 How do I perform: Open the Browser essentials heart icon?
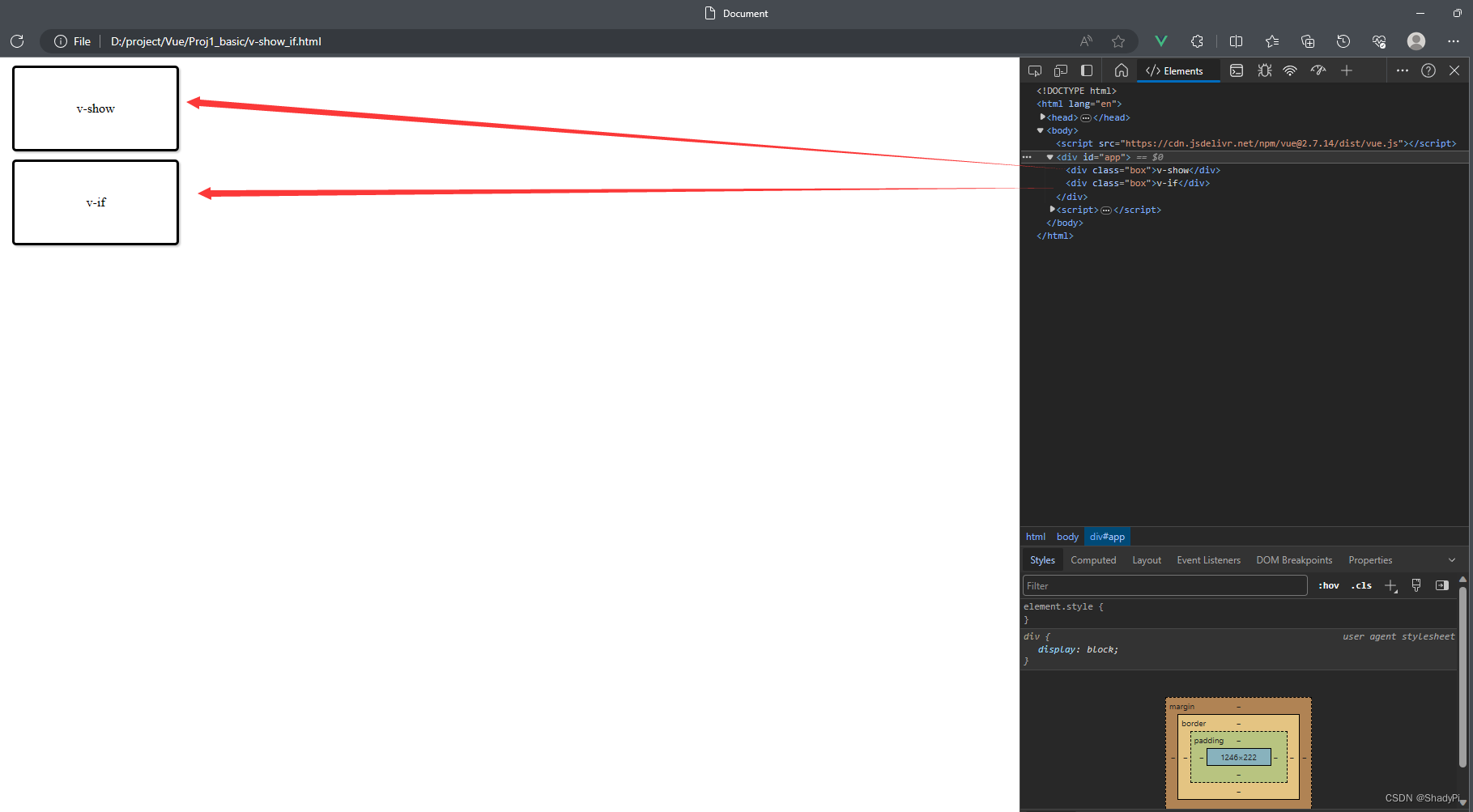coord(1379,41)
